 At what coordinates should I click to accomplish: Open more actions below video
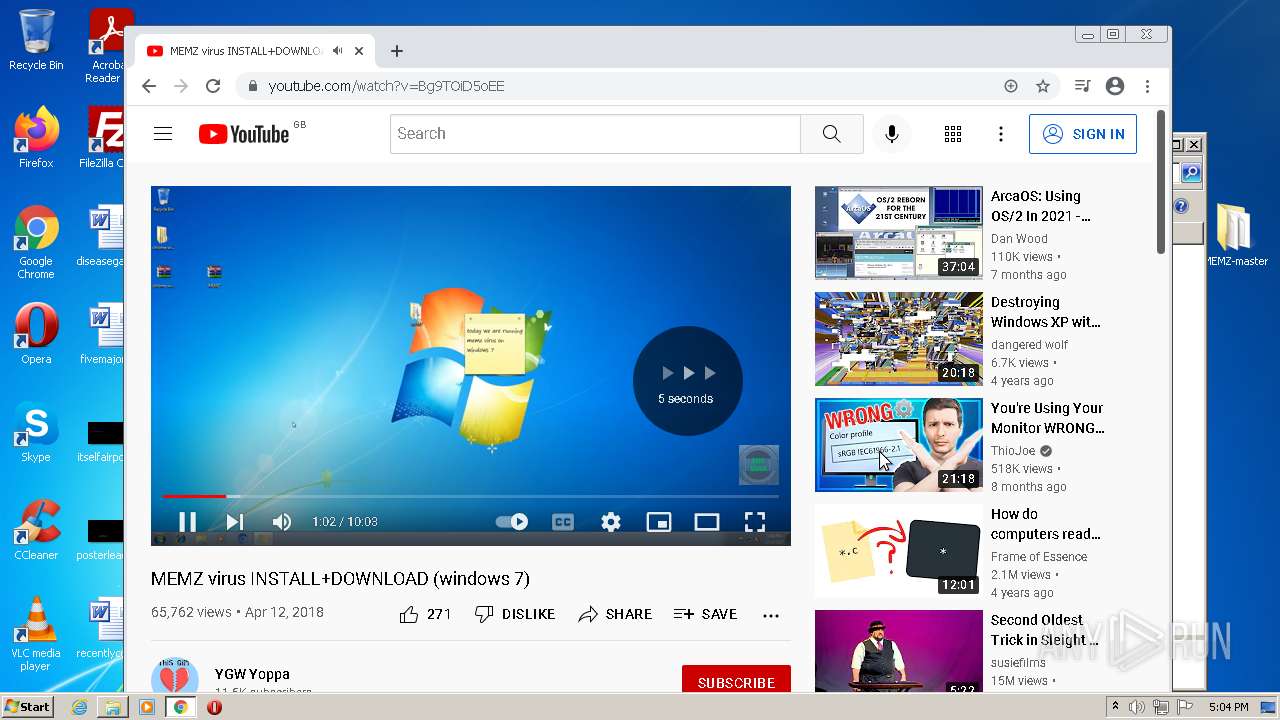click(x=771, y=615)
